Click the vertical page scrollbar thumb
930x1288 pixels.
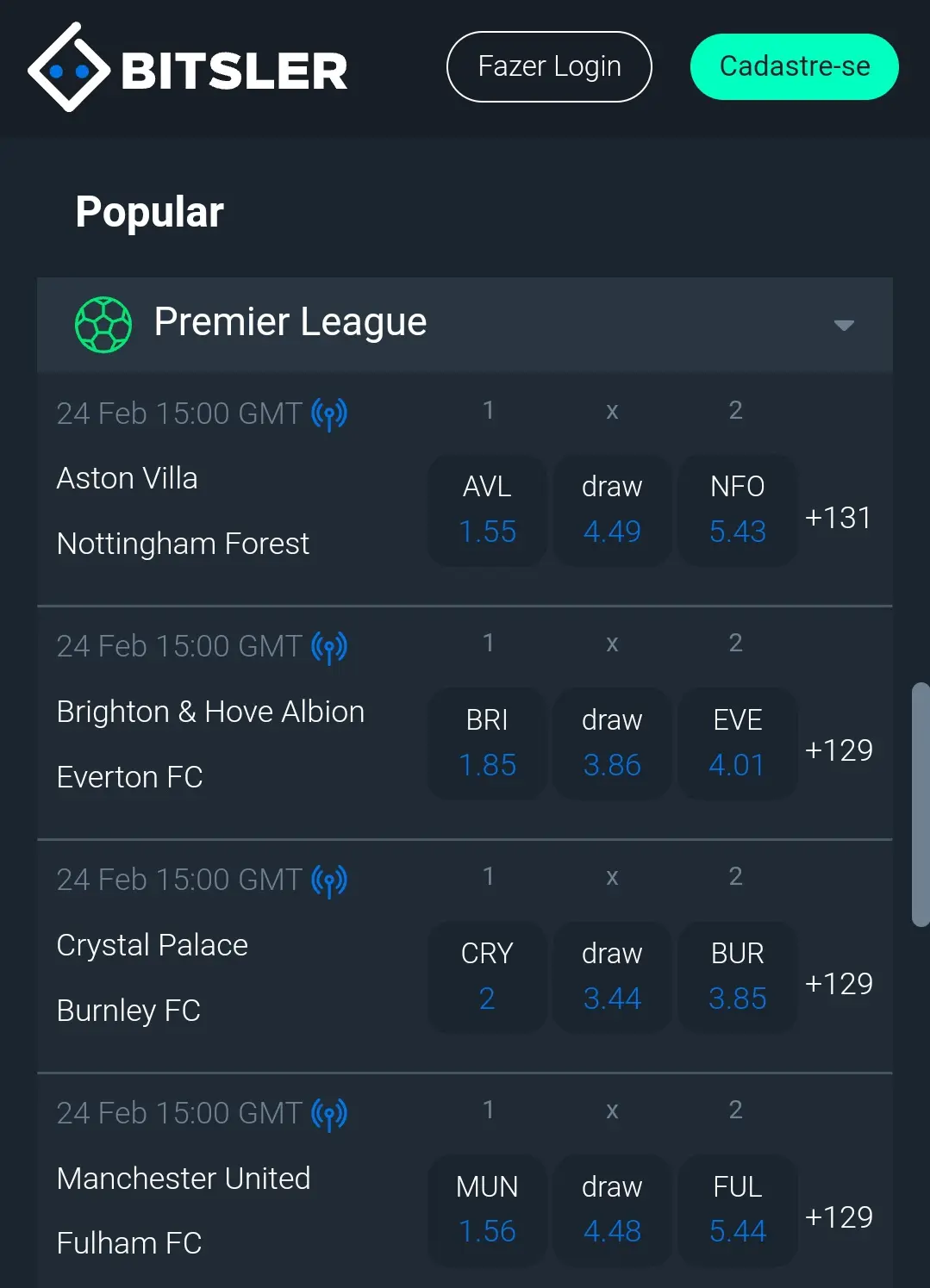(921, 805)
